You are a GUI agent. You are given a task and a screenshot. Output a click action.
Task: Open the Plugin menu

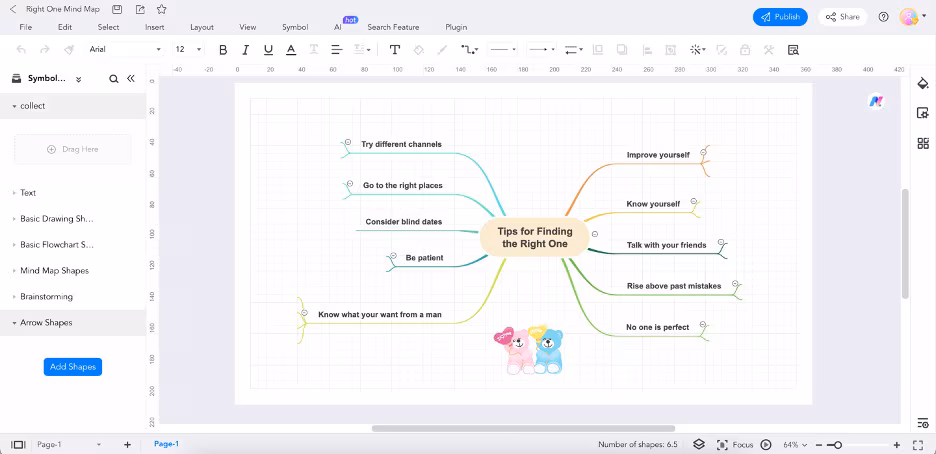(x=456, y=27)
